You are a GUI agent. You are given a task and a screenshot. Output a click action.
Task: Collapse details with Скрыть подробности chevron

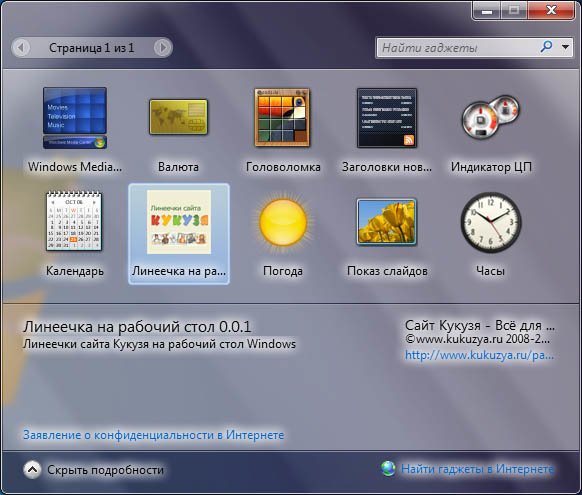coord(32,469)
